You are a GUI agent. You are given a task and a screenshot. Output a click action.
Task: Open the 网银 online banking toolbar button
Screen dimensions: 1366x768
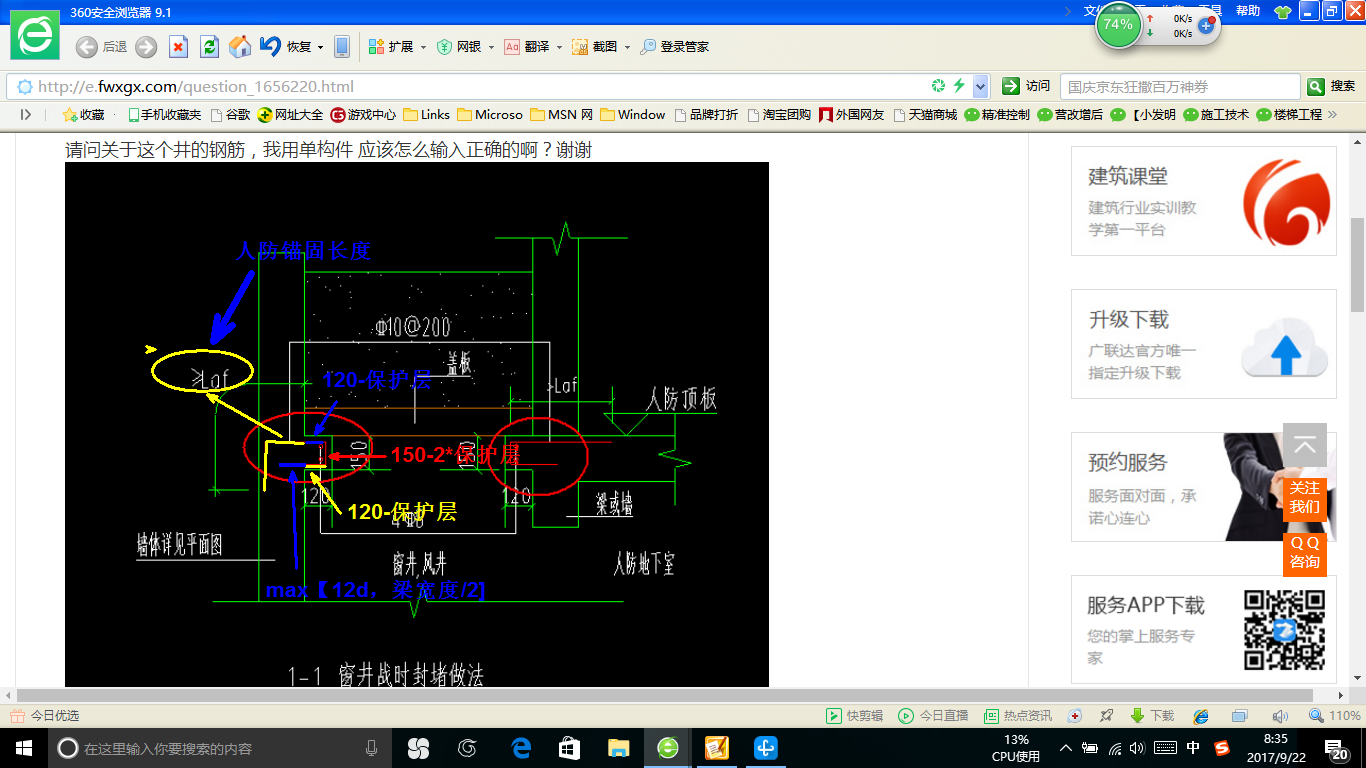[x=459, y=47]
